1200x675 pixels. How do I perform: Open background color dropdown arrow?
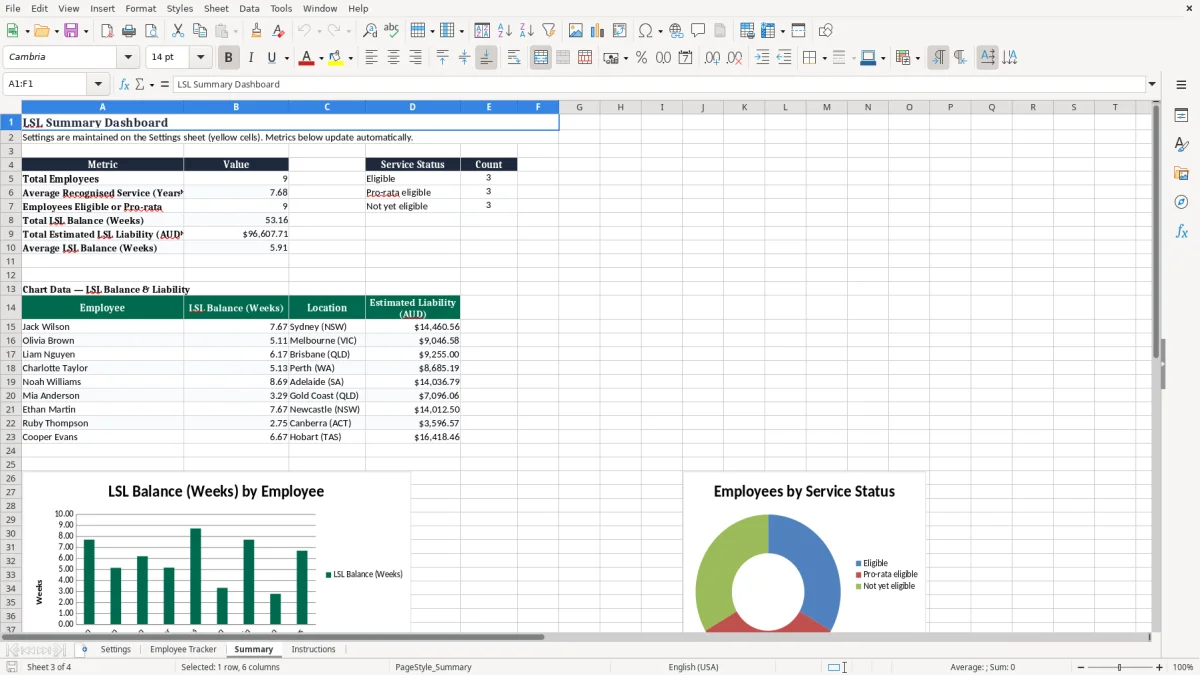350,58
